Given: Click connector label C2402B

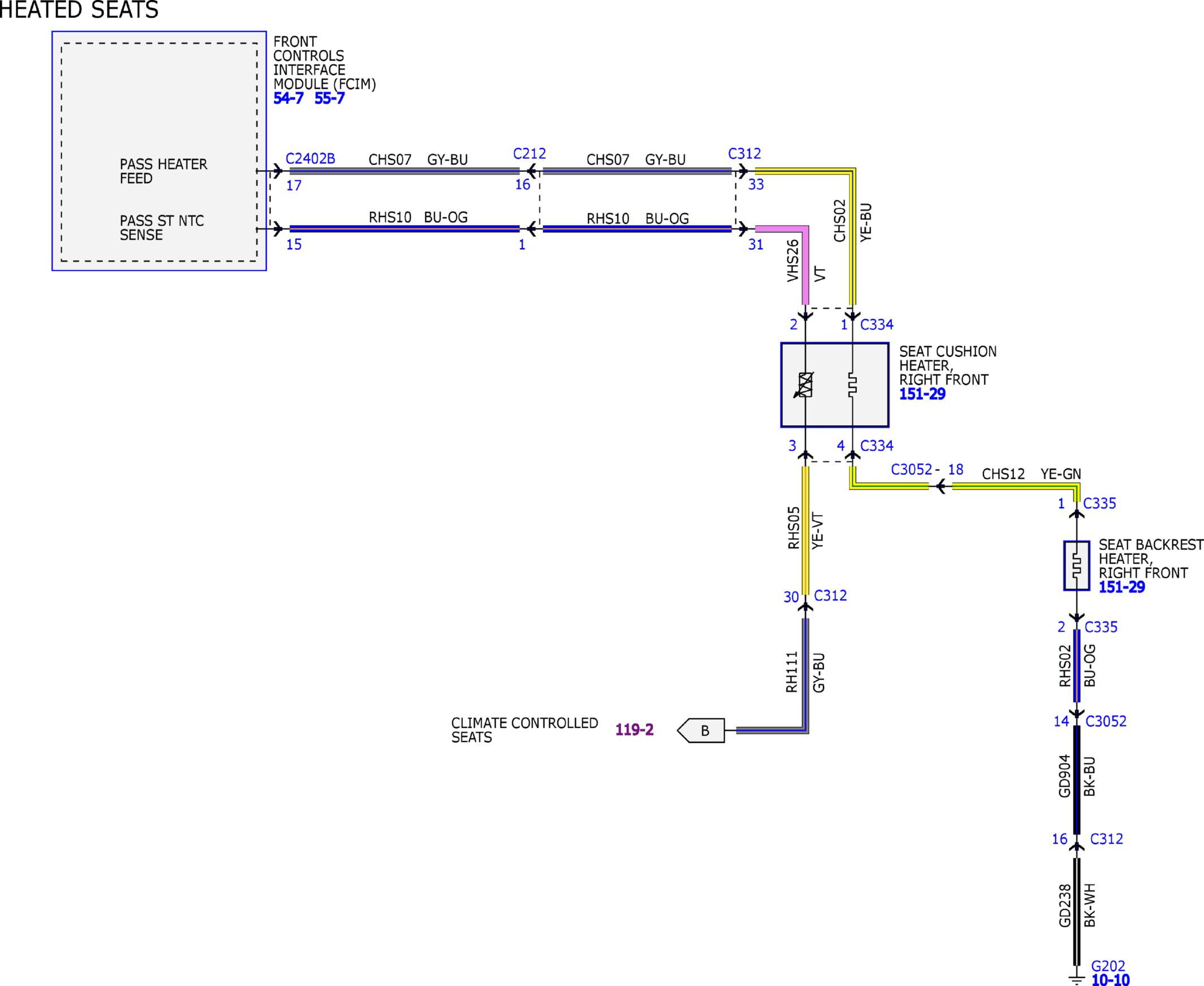Looking at the screenshot, I should (x=310, y=158).
